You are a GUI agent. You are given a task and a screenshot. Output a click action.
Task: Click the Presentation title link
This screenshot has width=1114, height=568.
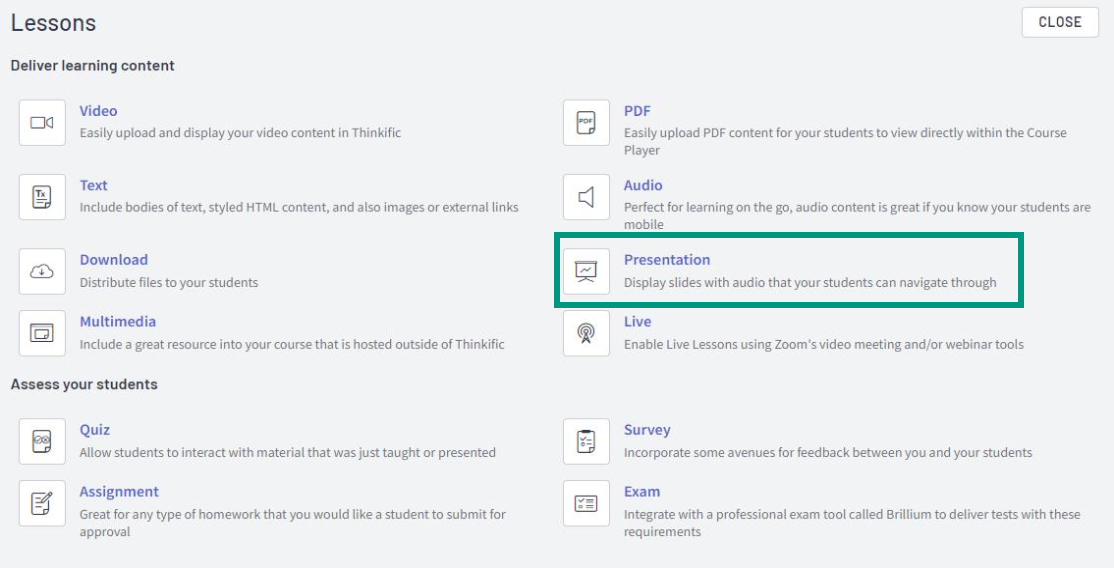pyautogui.click(x=667, y=259)
